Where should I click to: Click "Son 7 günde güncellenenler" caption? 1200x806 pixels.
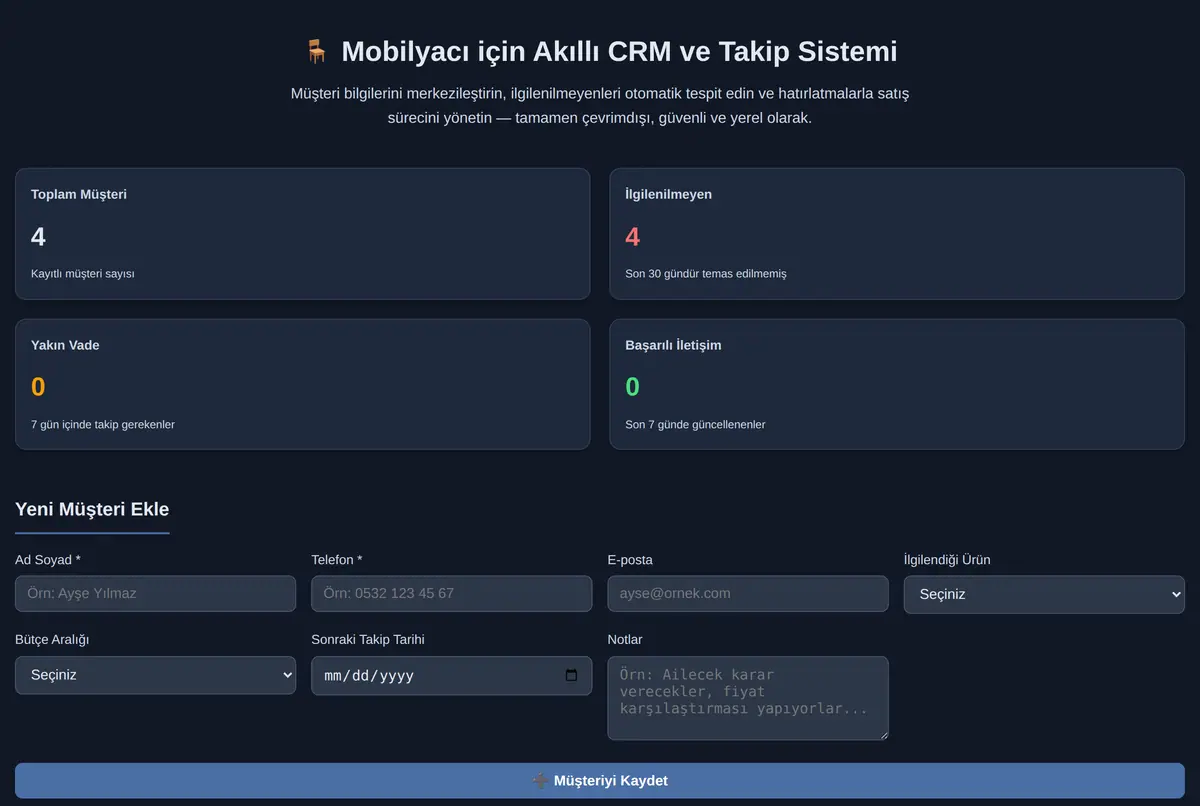tap(695, 424)
